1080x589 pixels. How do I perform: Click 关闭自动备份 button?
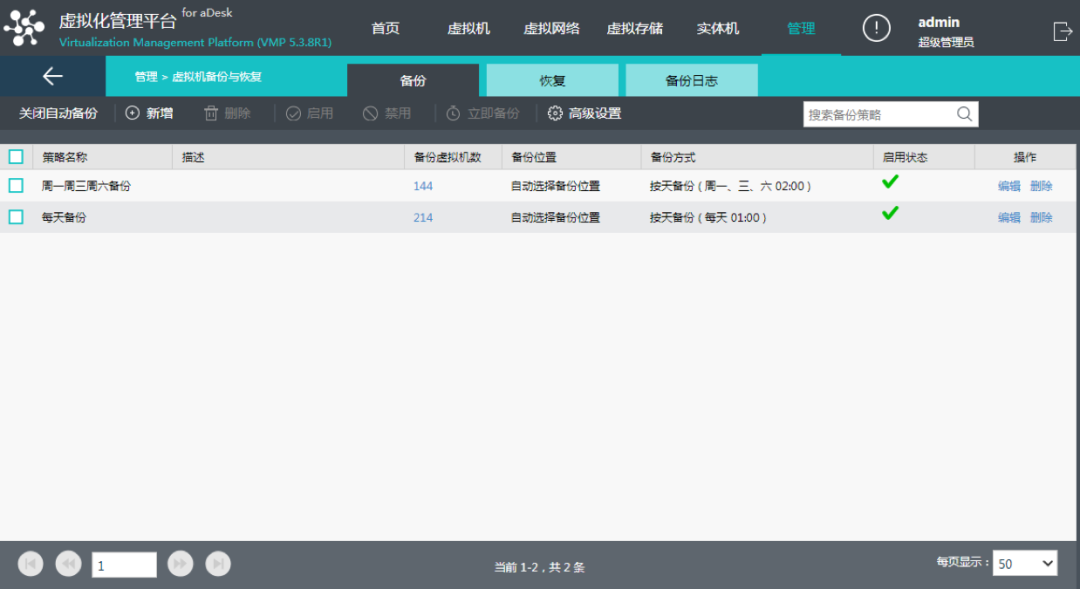(x=58, y=114)
